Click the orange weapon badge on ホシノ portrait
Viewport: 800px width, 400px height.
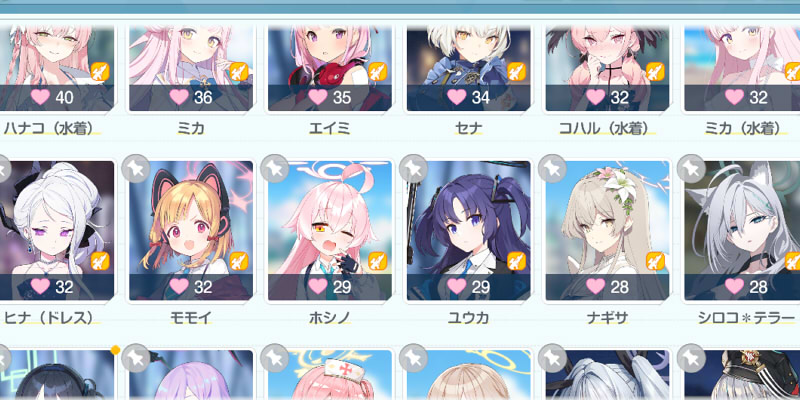click(x=378, y=261)
